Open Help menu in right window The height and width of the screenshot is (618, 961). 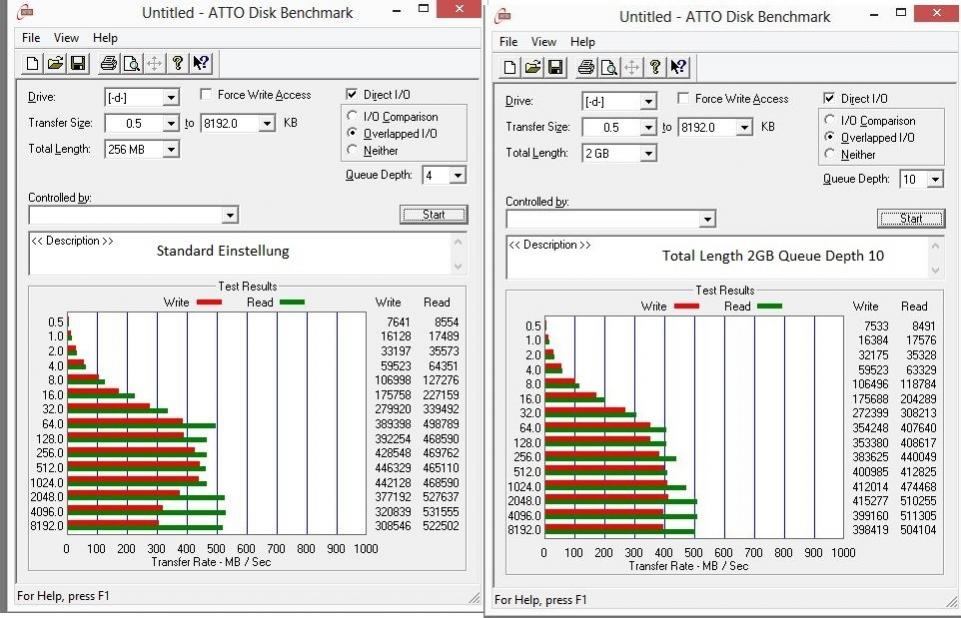(582, 42)
